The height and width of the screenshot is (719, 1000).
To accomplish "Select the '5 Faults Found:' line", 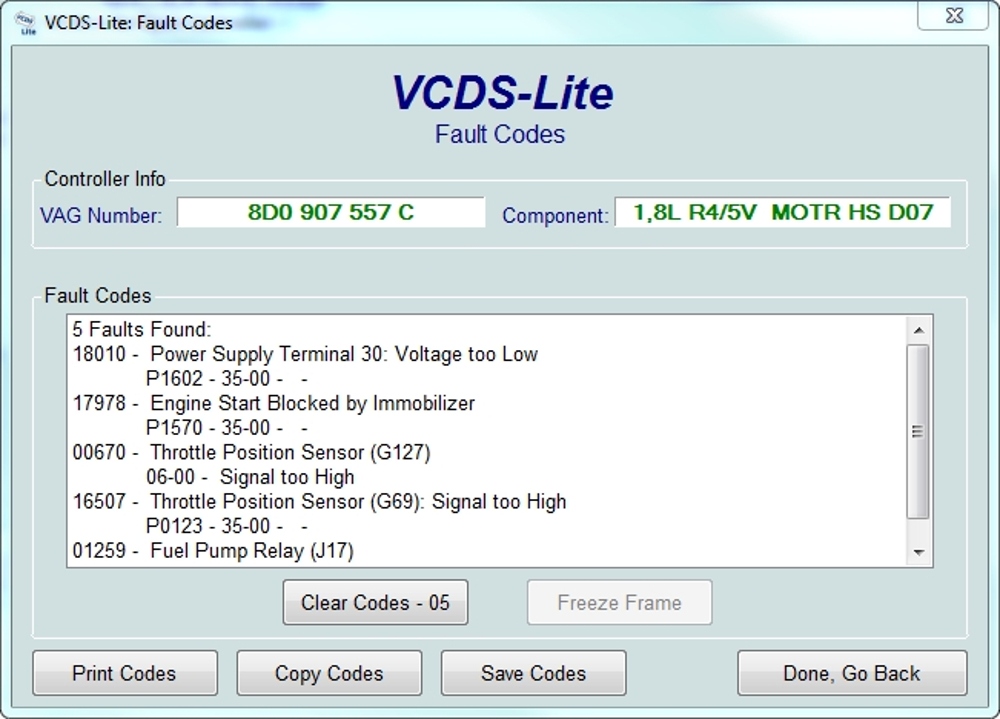I will pyautogui.click(x=142, y=329).
